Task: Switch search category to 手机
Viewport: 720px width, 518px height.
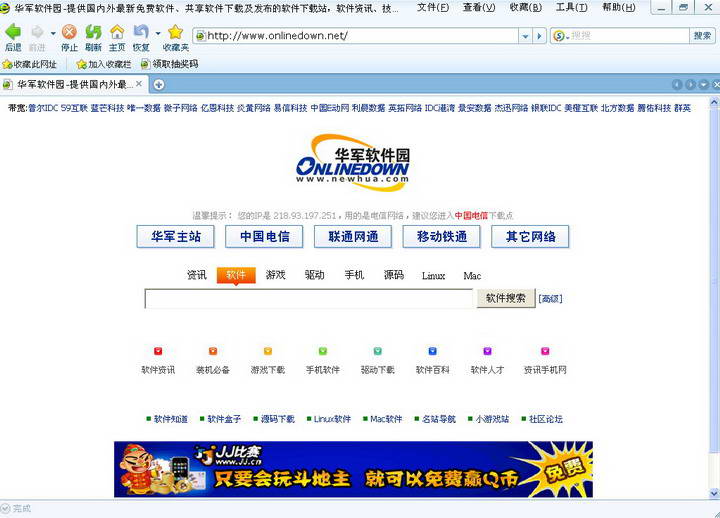Action: click(354, 275)
